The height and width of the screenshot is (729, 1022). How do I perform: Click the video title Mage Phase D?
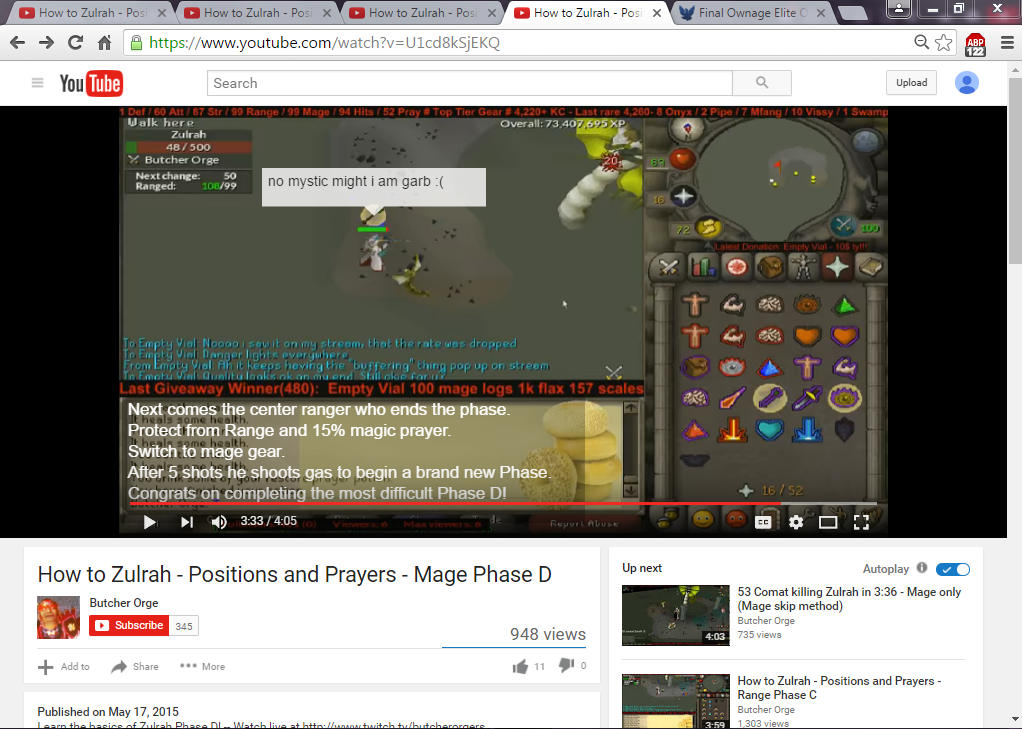295,574
